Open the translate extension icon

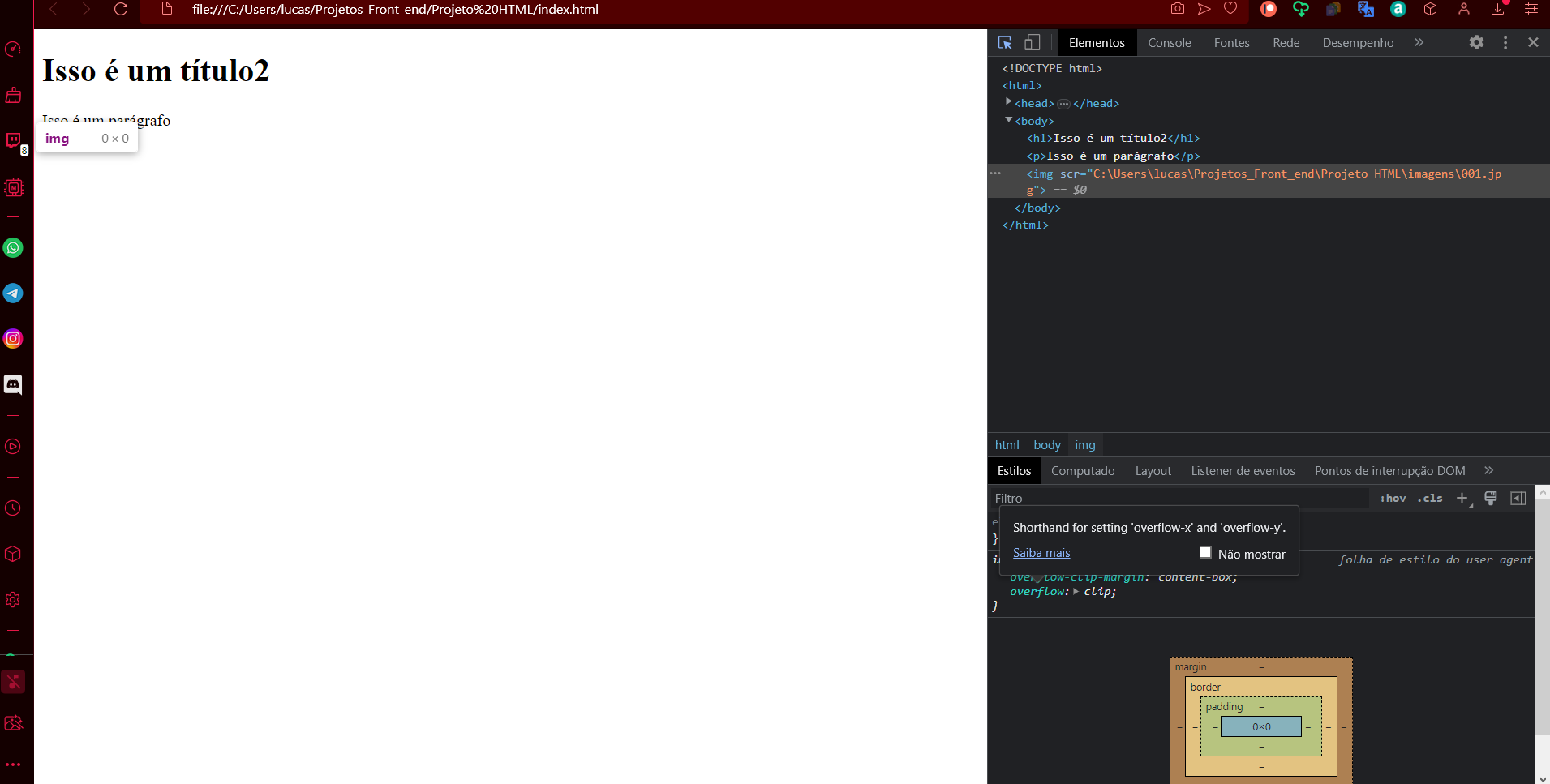1366,9
